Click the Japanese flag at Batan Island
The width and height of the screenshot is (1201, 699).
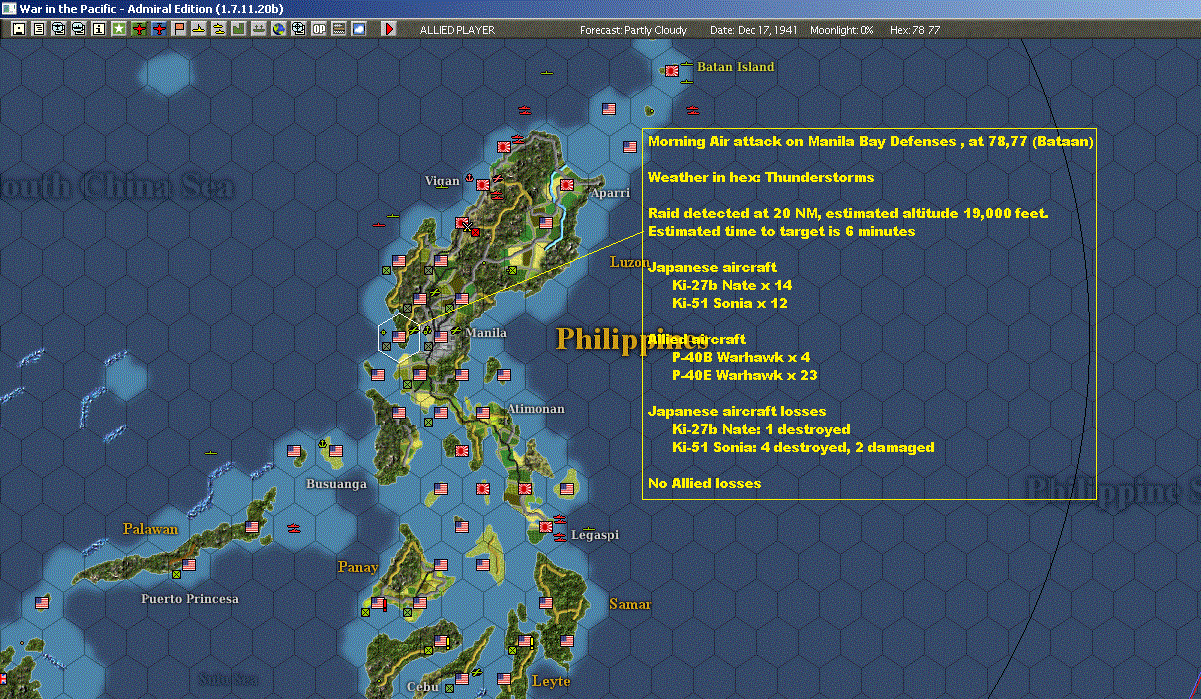tap(672, 71)
